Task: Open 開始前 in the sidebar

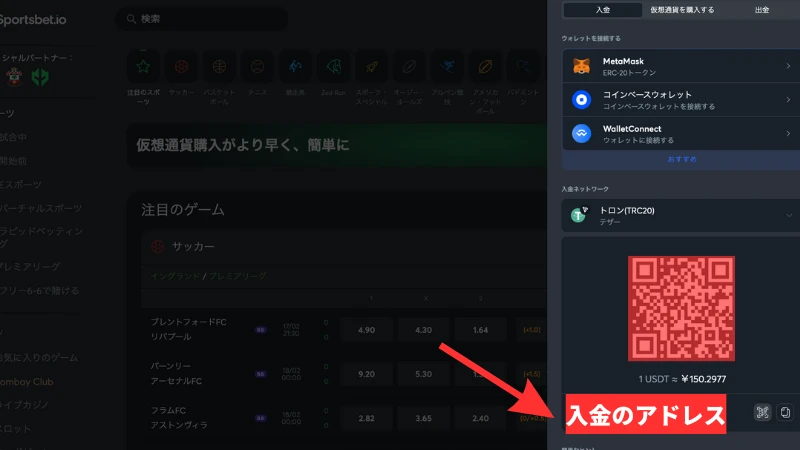Action: [x=14, y=161]
